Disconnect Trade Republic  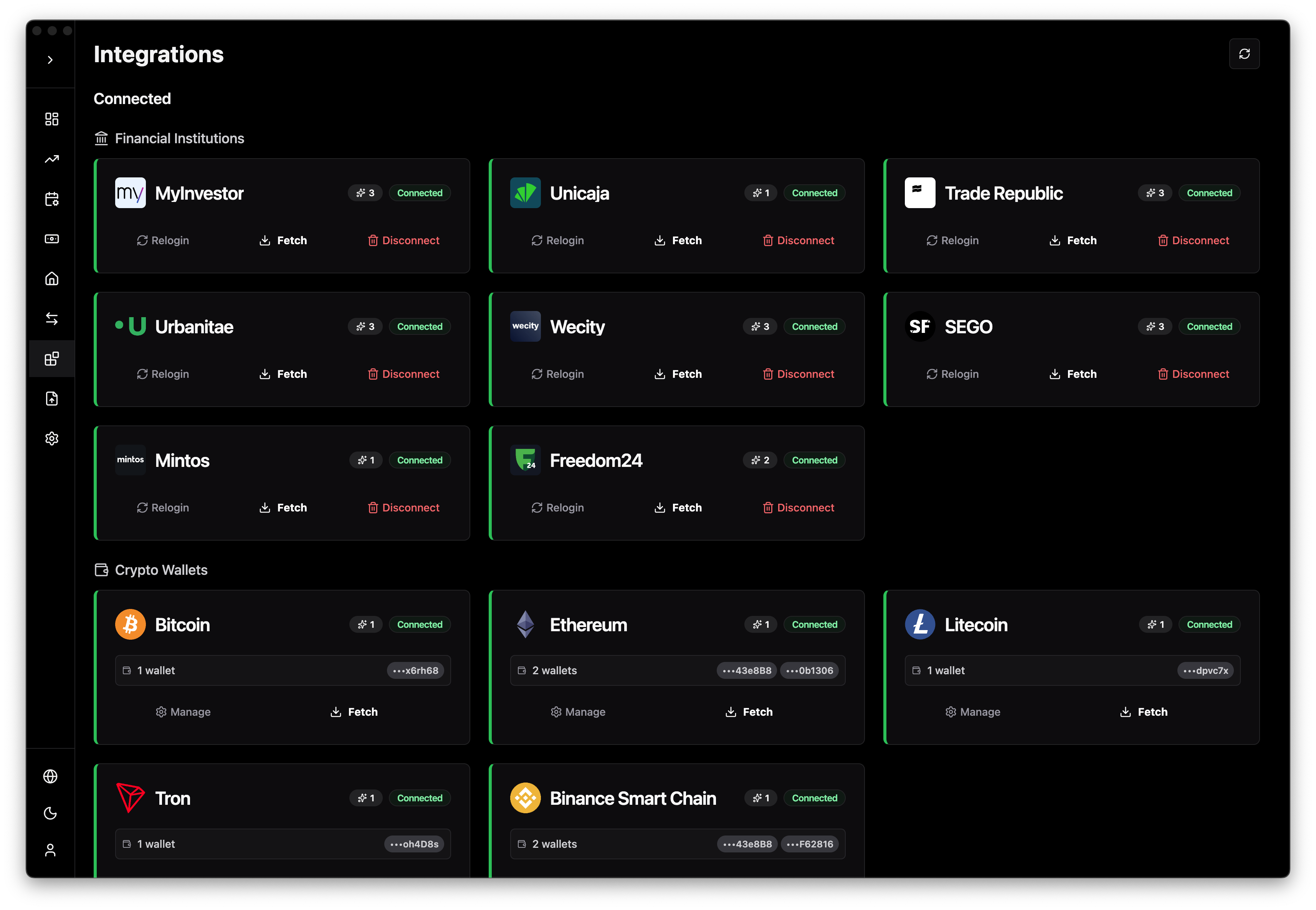point(1194,241)
